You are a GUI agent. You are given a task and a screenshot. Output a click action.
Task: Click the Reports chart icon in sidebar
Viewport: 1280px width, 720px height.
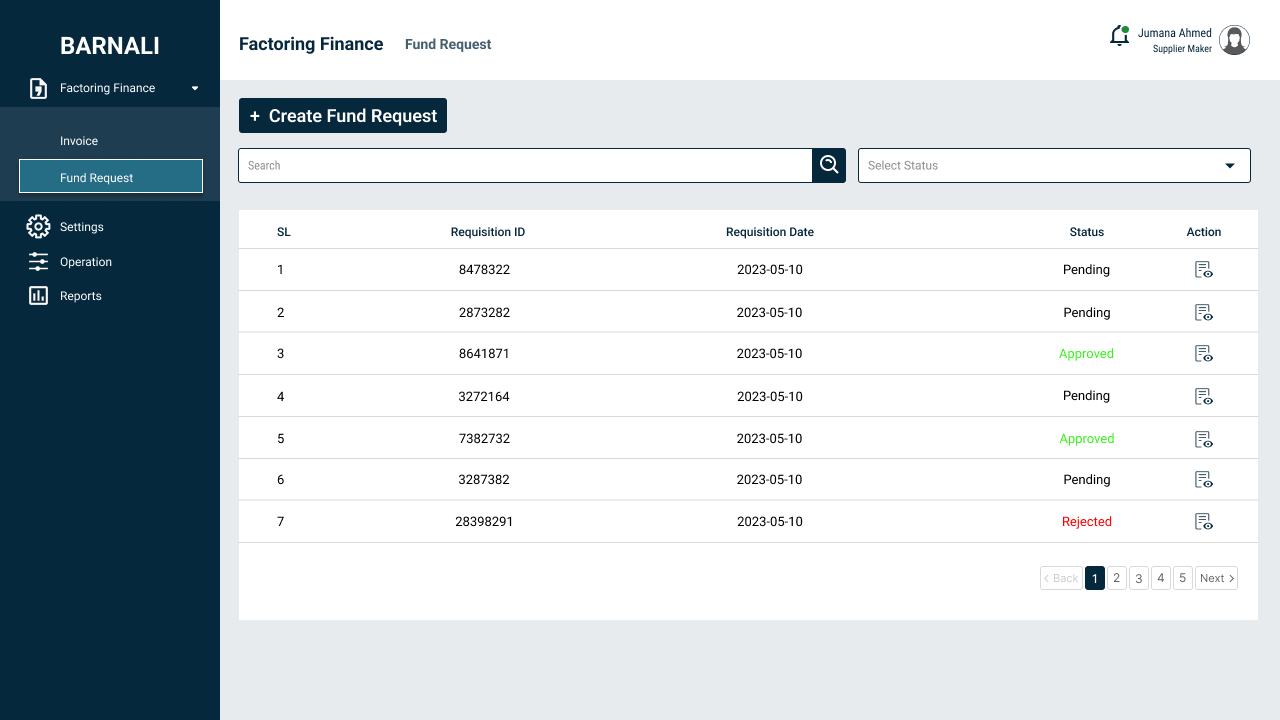pyautogui.click(x=38, y=296)
